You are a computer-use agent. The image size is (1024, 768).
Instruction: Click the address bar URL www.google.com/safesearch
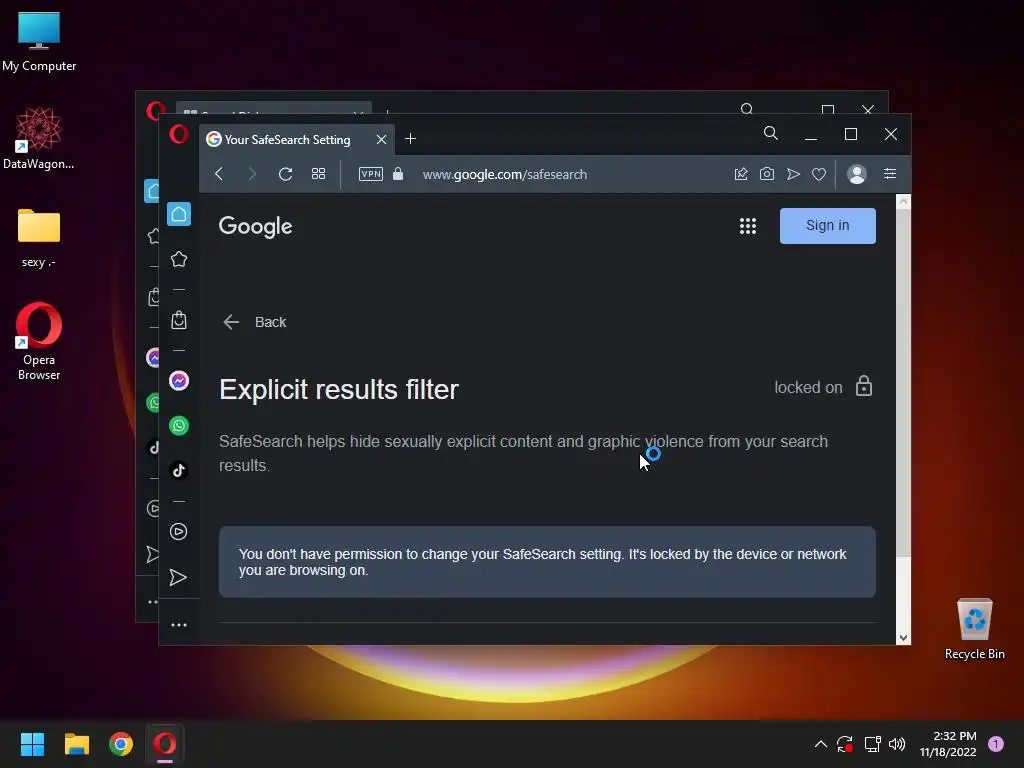click(505, 174)
